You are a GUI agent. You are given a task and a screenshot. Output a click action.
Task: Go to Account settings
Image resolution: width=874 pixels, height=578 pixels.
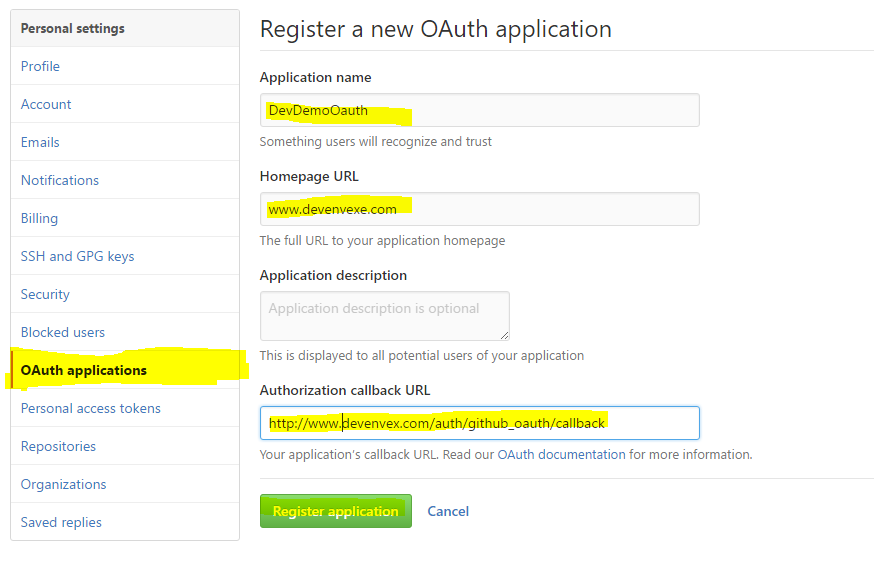(x=46, y=104)
